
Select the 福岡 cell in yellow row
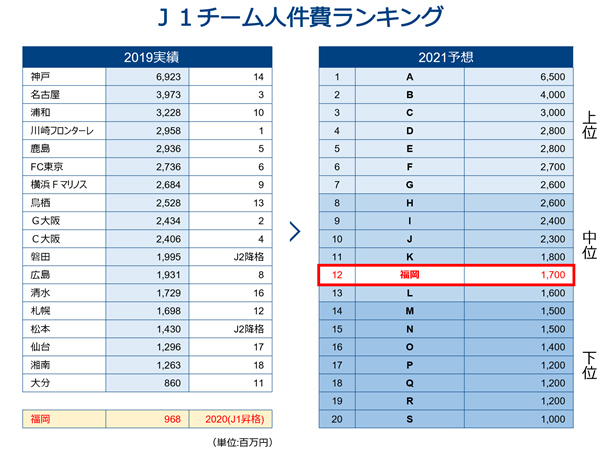(x=64, y=419)
